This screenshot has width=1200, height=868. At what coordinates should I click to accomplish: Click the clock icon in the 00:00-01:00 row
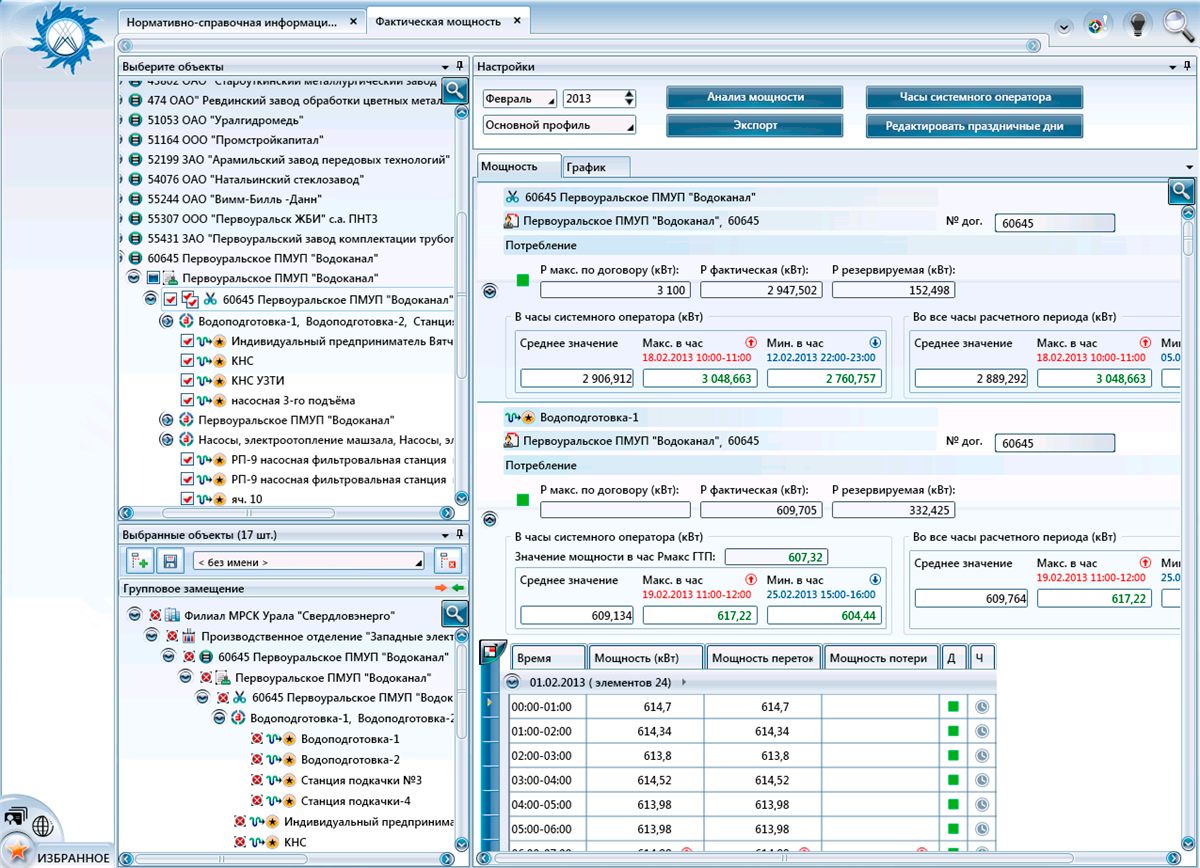tap(982, 706)
